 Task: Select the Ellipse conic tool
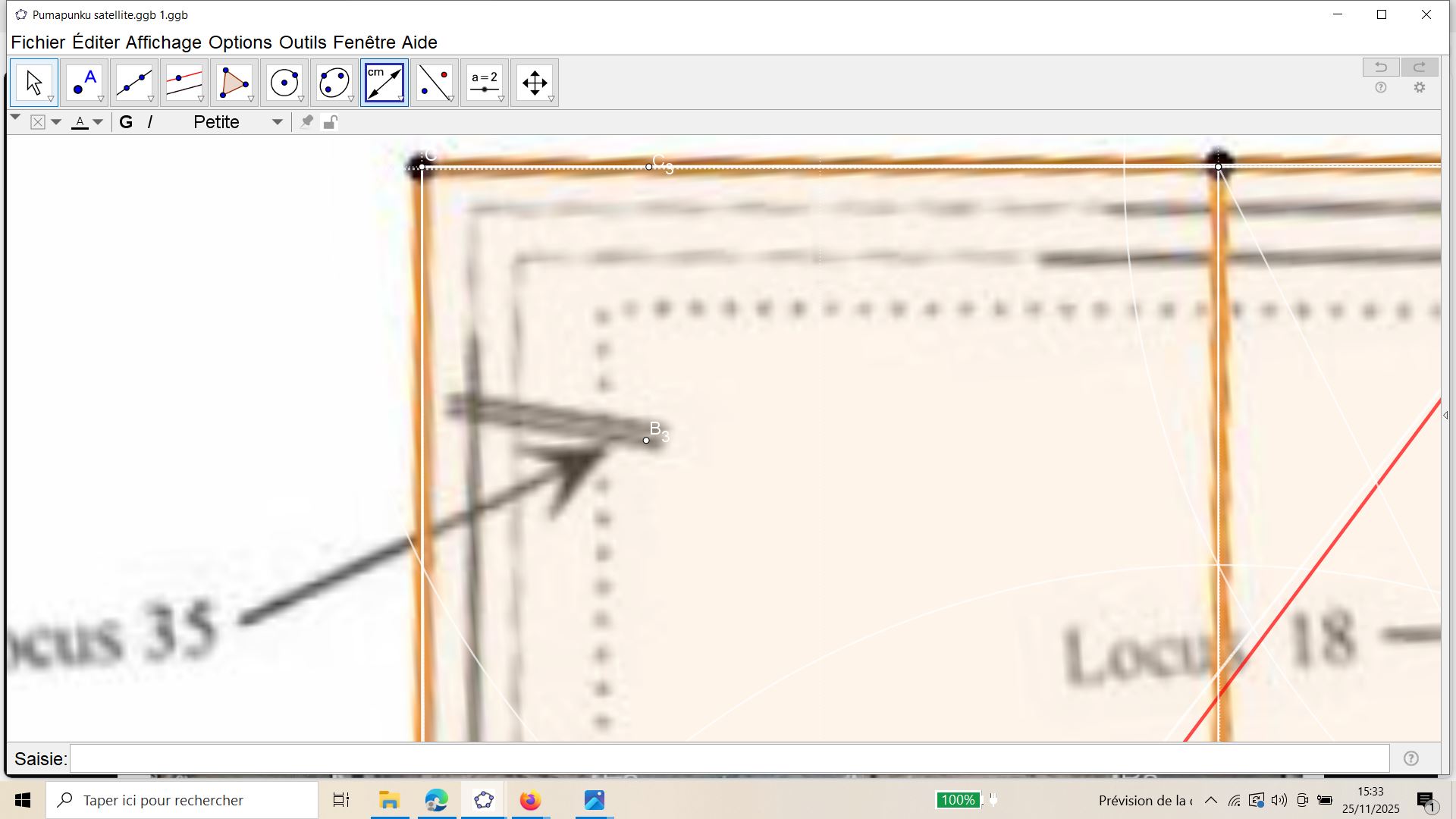coord(334,82)
